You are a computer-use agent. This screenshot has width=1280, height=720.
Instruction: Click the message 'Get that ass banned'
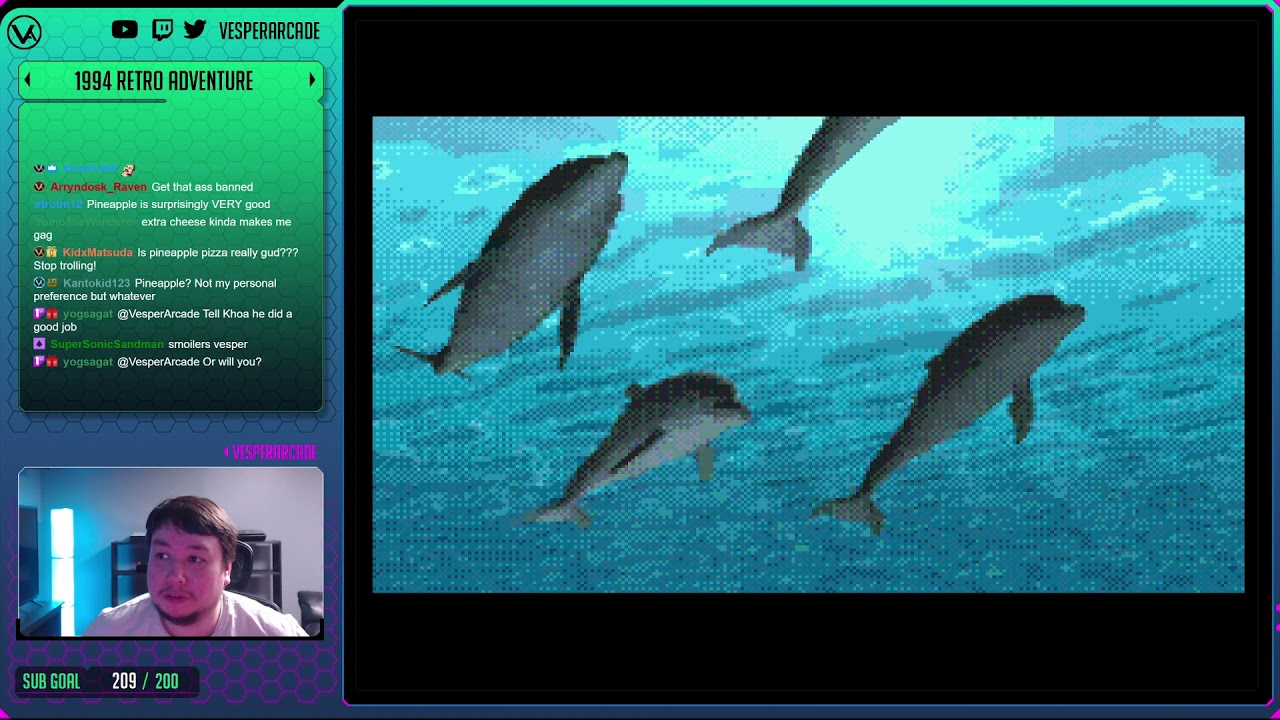click(x=202, y=187)
